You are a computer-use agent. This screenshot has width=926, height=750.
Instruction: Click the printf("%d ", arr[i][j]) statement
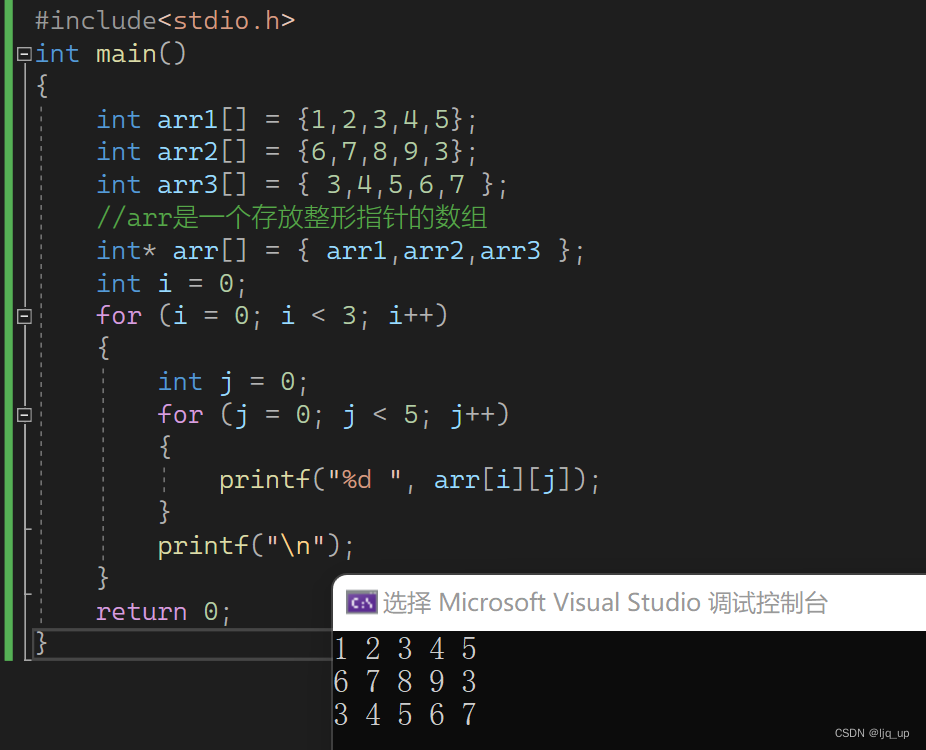point(409,480)
